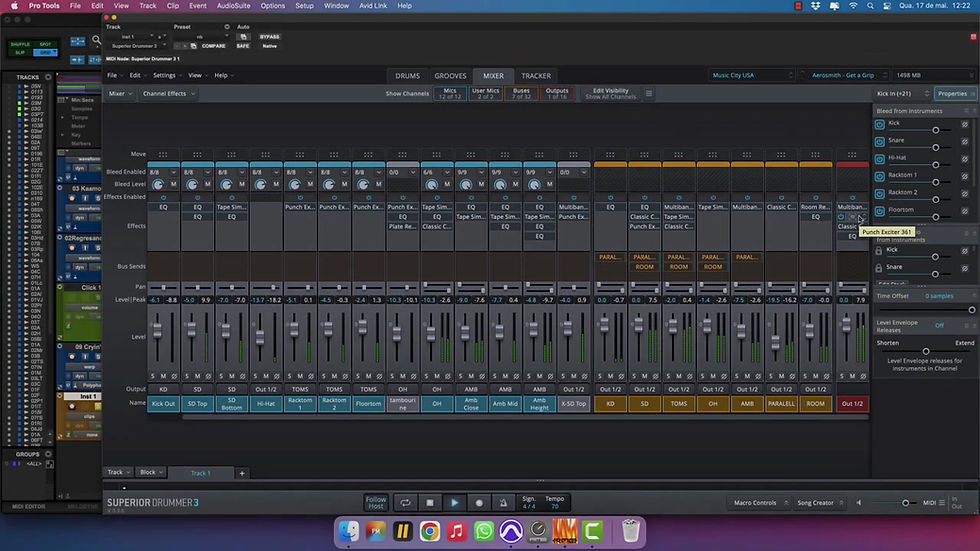Click Buses 7 of 32 channel filter
The width and height of the screenshot is (980, 551).
point(521,94)
